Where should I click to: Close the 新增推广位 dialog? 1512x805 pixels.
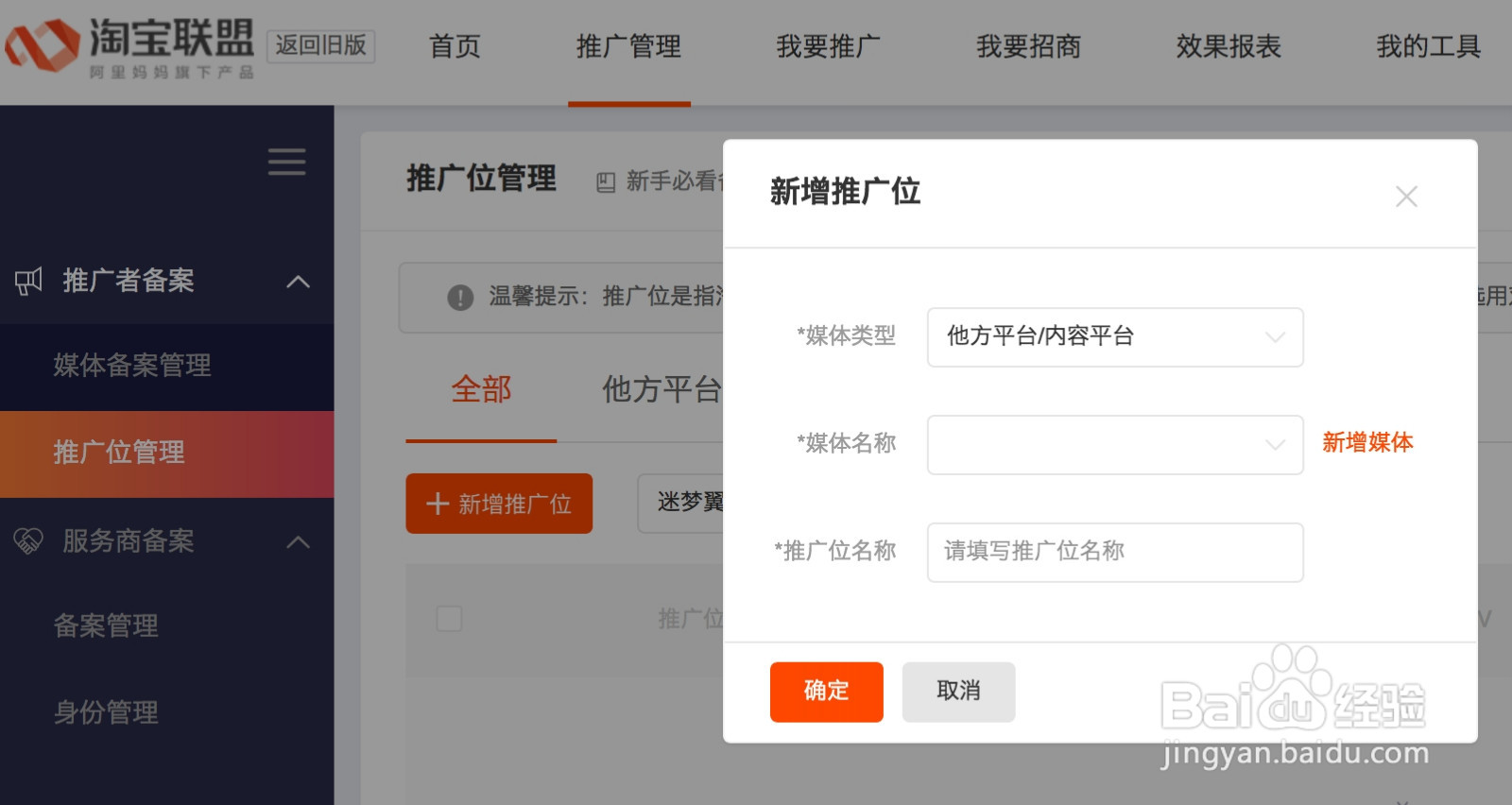[x=1406, y=197]
